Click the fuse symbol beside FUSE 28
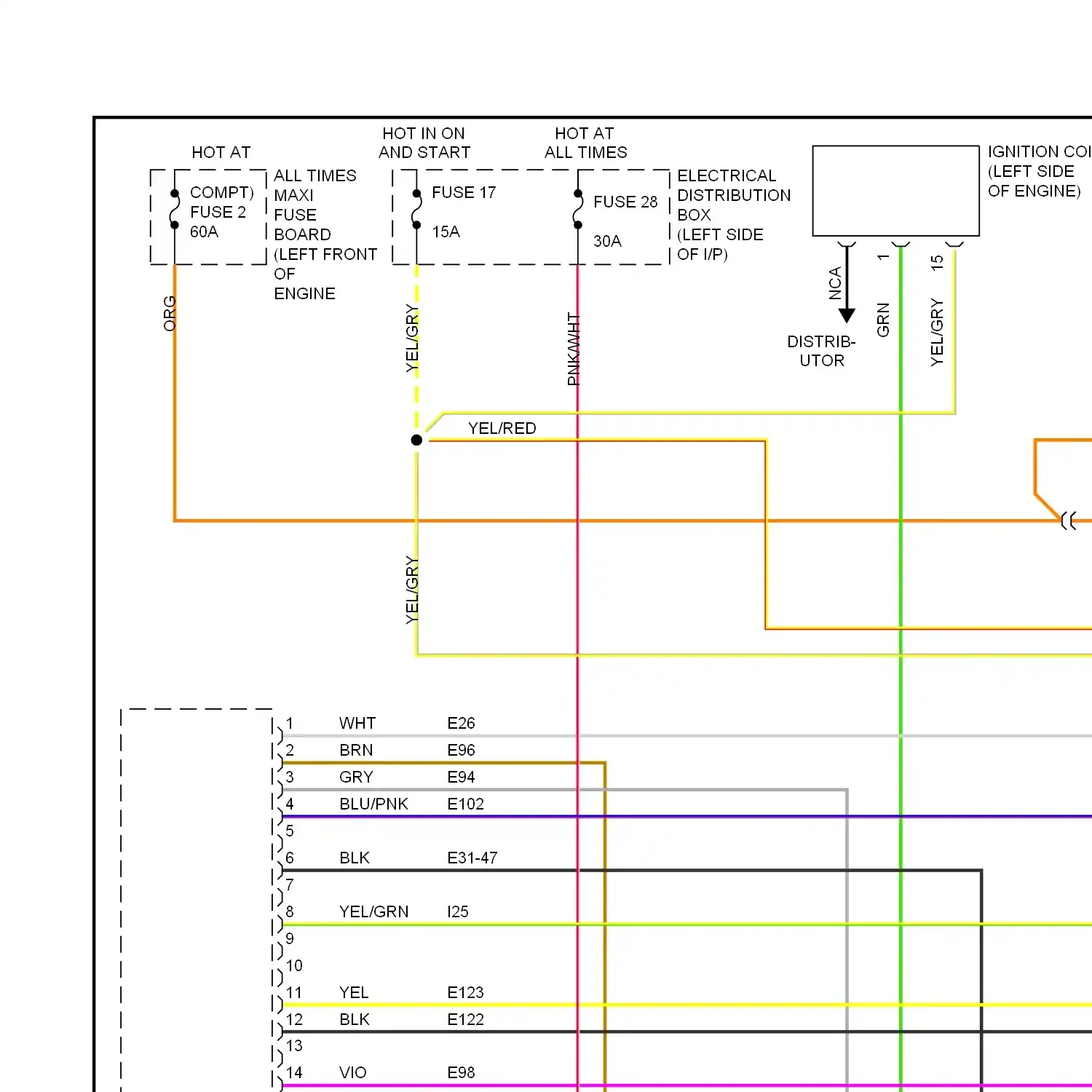The image size is (1092, 1092). pos(578,210)
